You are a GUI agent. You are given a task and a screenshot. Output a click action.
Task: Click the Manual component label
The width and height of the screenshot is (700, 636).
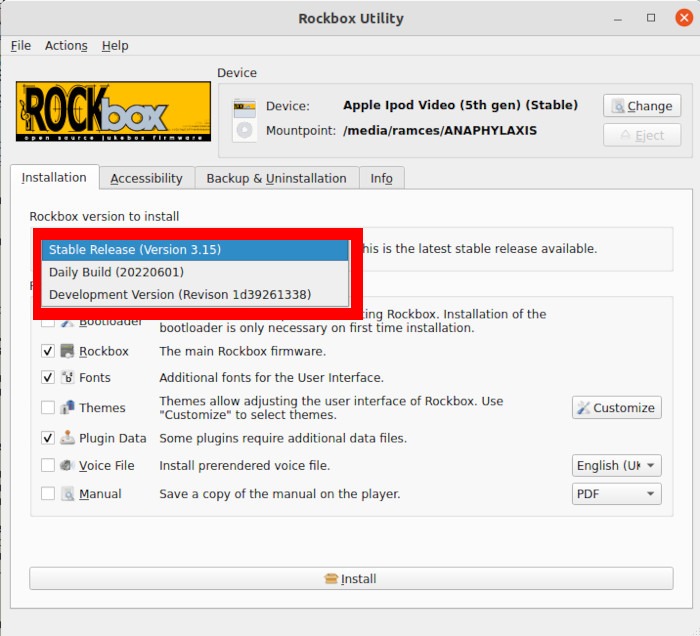pyautogui.click(x=100, y=494)
